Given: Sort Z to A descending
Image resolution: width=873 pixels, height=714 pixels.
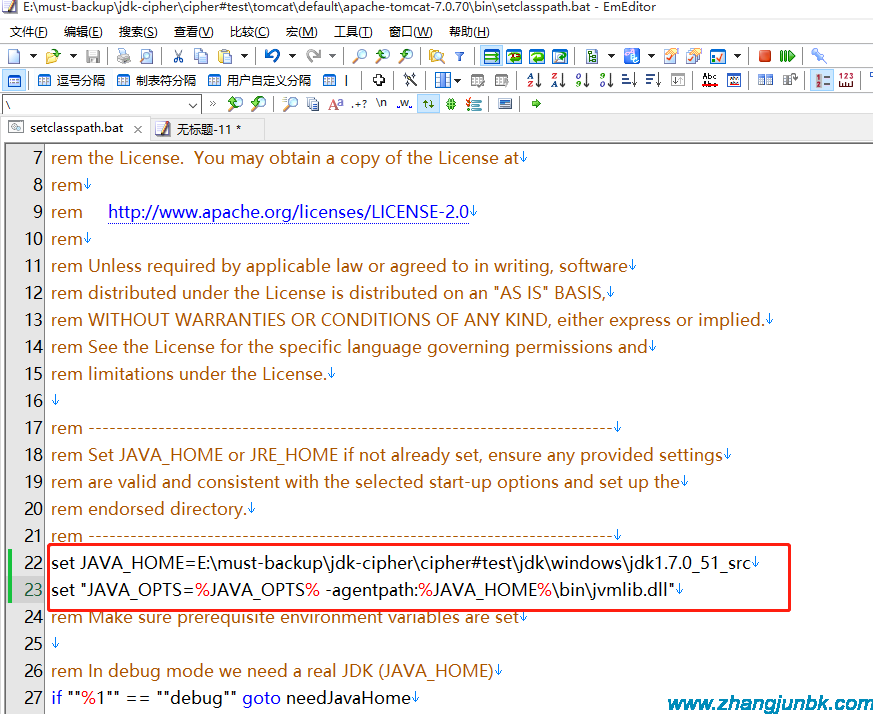Looking at the screenshot, I should (x=558, y=80).
